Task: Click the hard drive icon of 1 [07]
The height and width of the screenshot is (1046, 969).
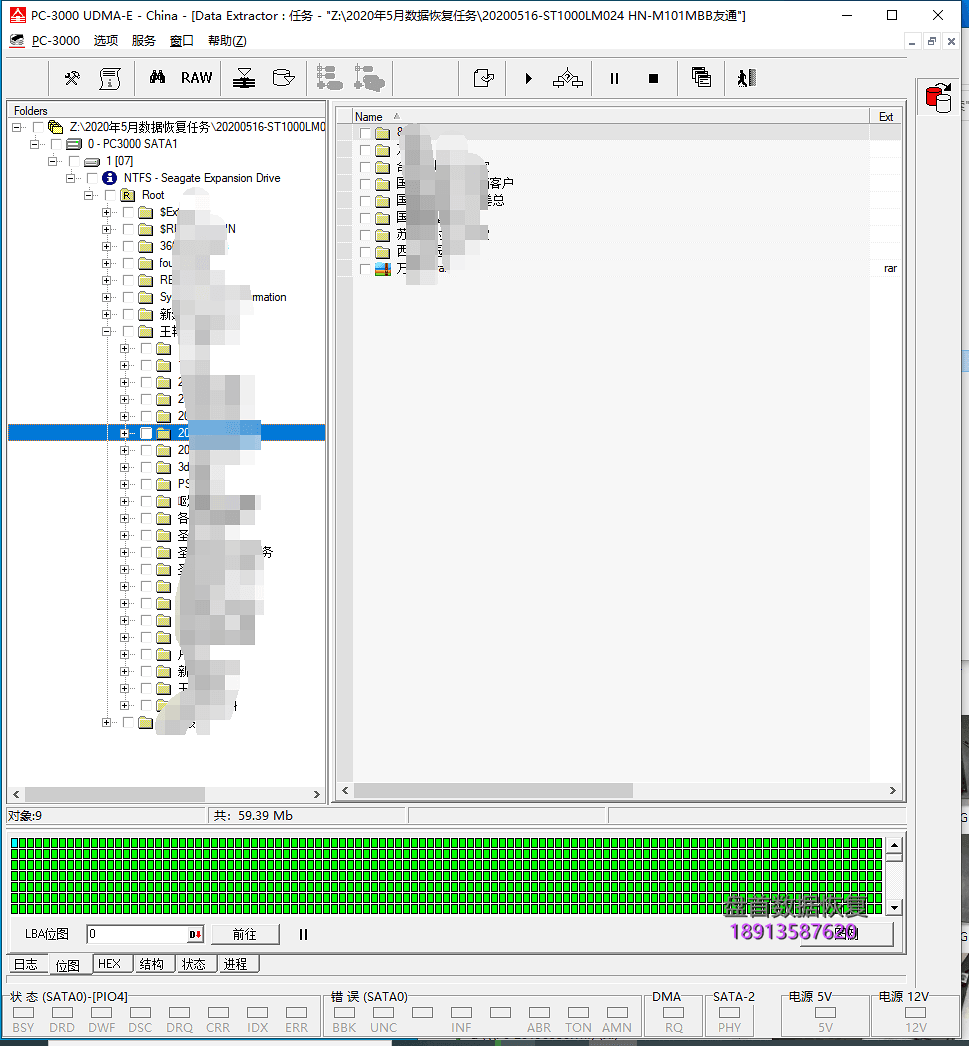Action: click(92, 161)
